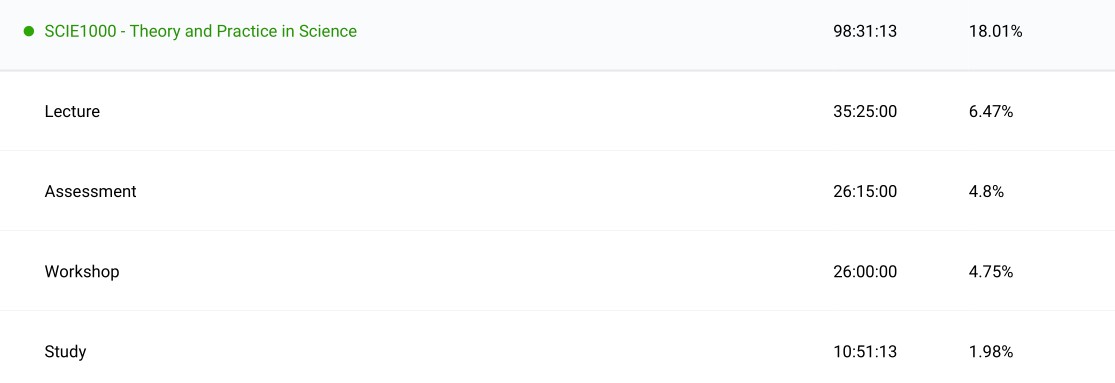Click the 18.01% project percentage

point(996,31)
